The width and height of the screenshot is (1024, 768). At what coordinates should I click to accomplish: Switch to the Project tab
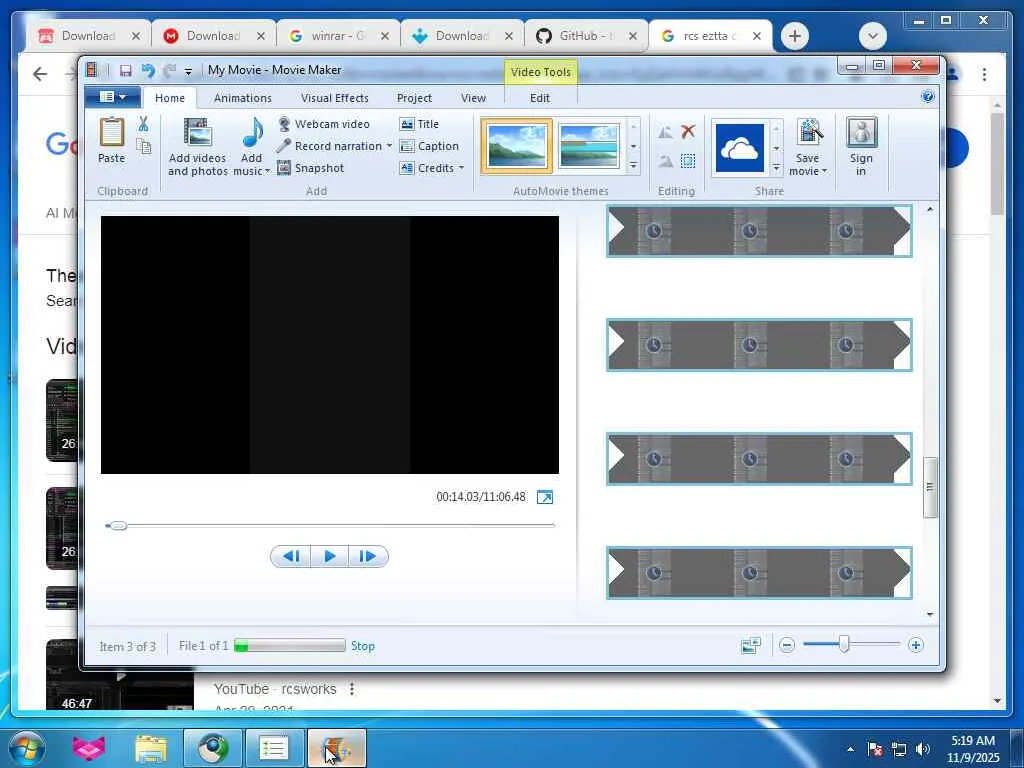tap(414, 98)
